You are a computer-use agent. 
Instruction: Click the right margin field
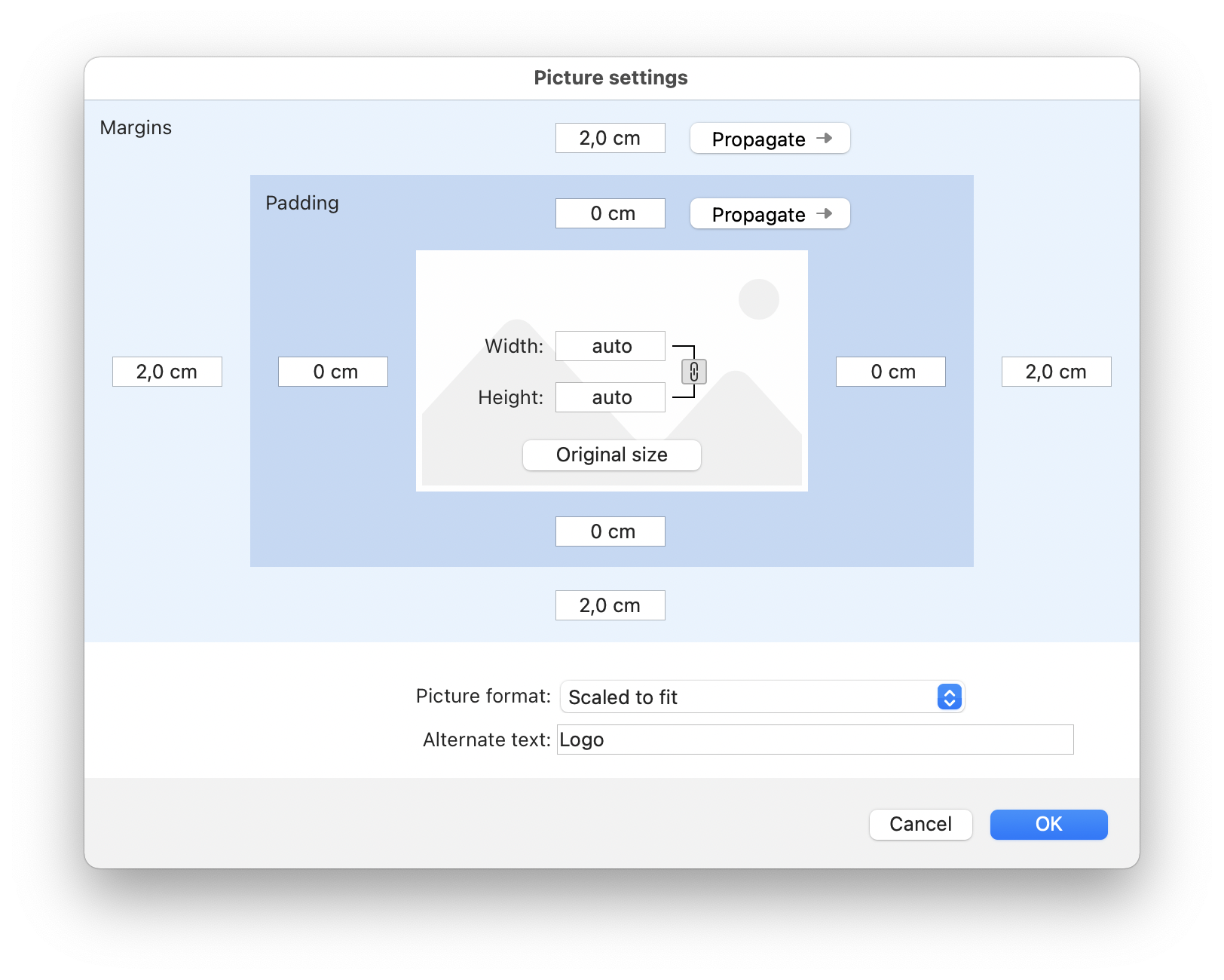1056,372
